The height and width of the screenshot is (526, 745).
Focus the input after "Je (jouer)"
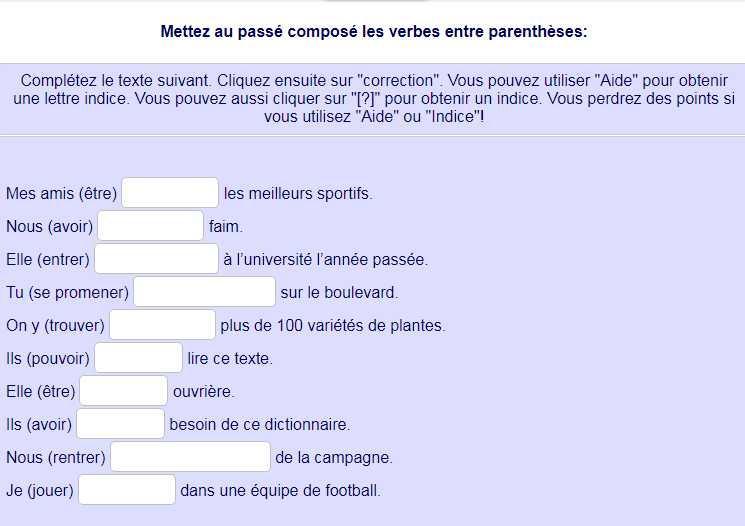tap(127, 490)
